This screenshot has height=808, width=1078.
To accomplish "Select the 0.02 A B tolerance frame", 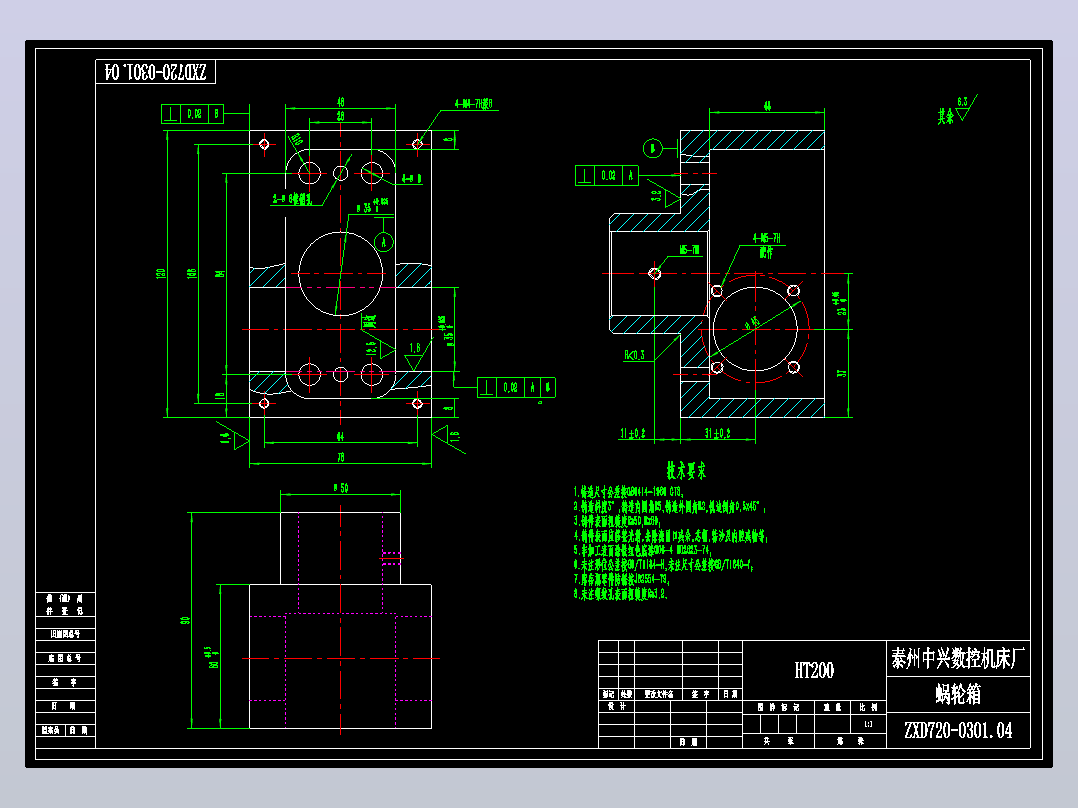I will tap(516, 388).
